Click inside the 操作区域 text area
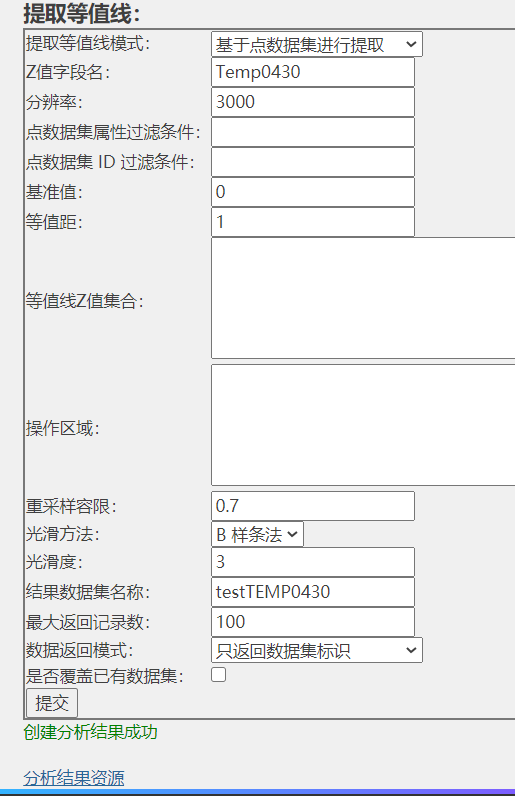This screenshot has height=796, width=515. pos(363,425)
